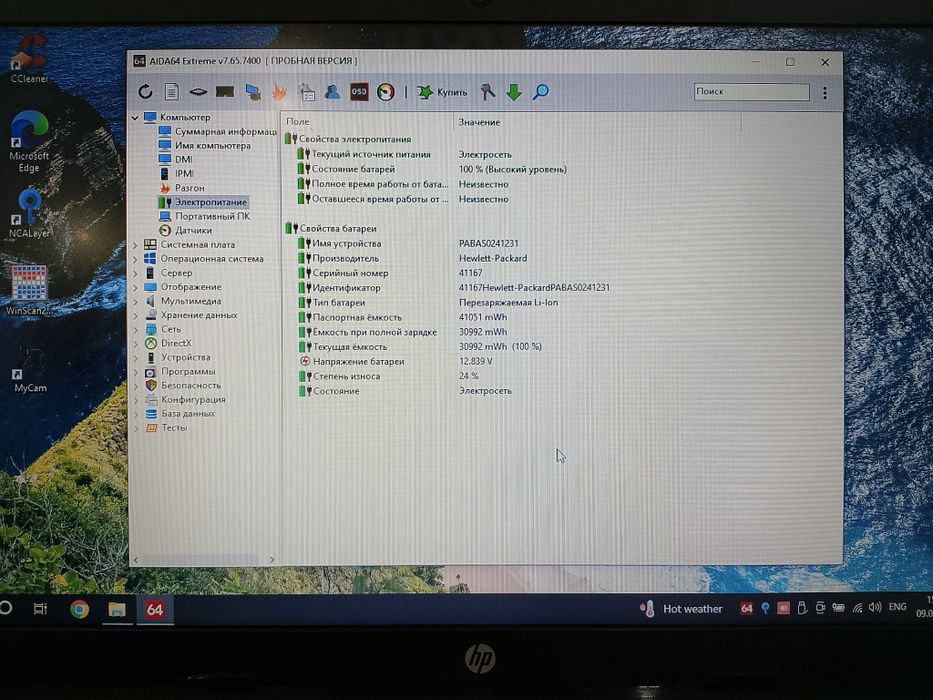Open Microsoft Edge desktop shortcut
This screenshot has height=700, width=933.
click(x=29, y=142)
